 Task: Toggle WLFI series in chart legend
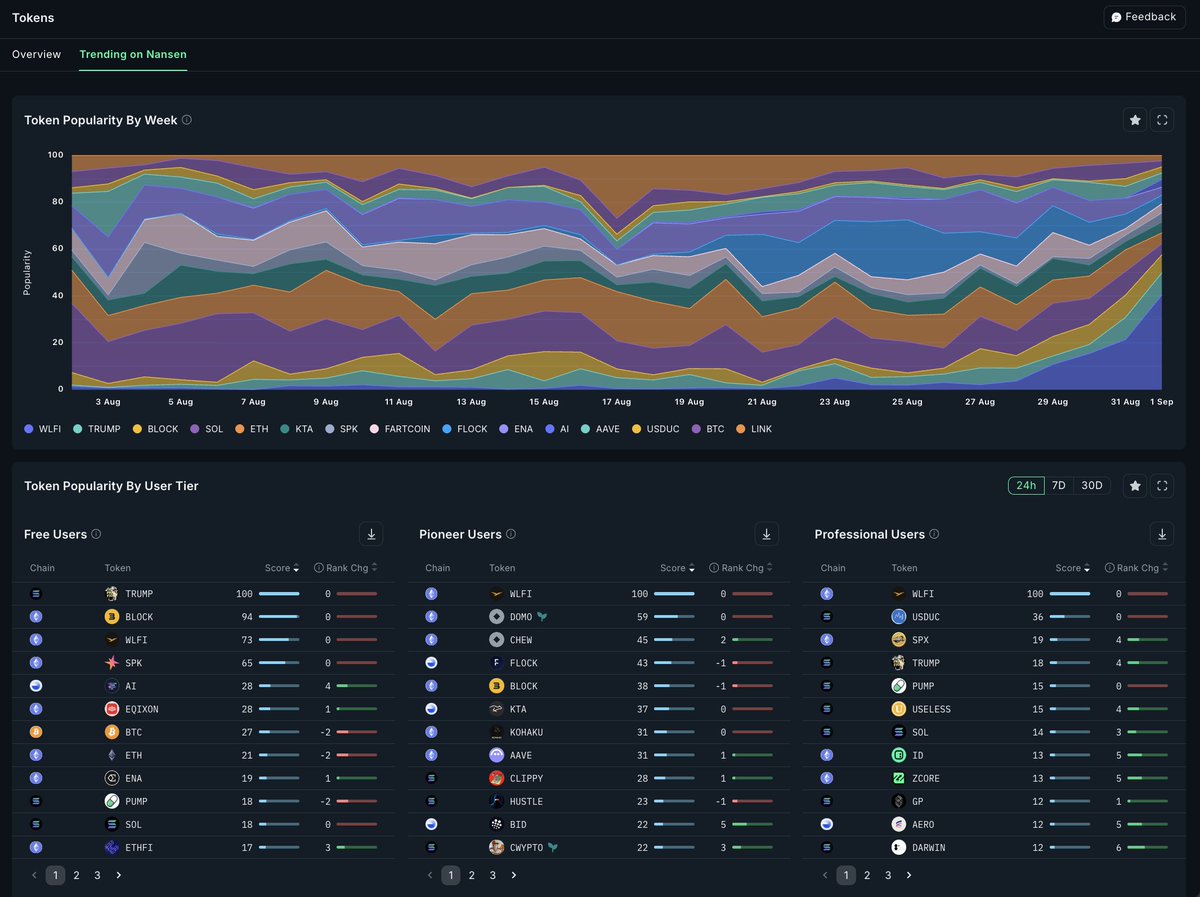42,429
